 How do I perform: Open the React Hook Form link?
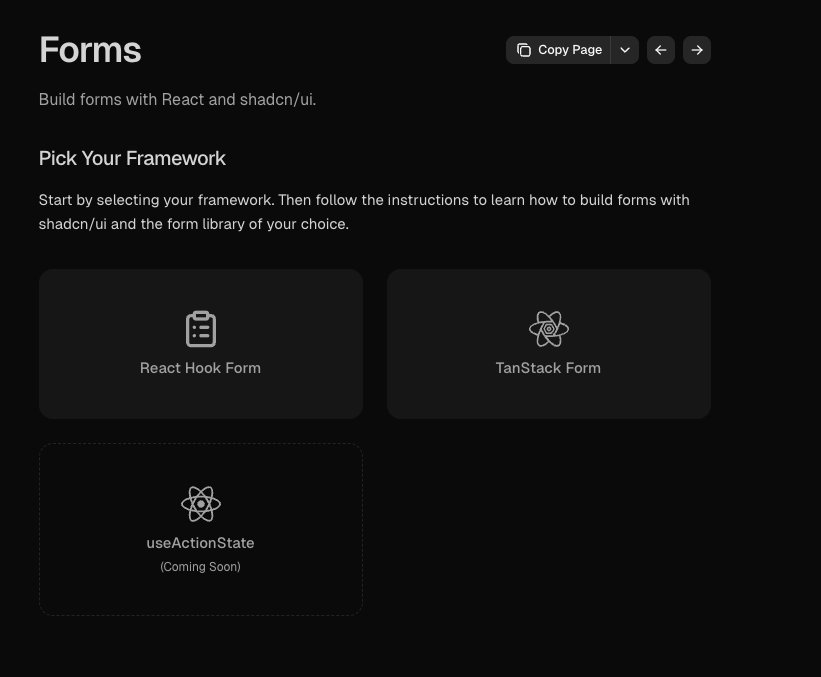(201, 344)
